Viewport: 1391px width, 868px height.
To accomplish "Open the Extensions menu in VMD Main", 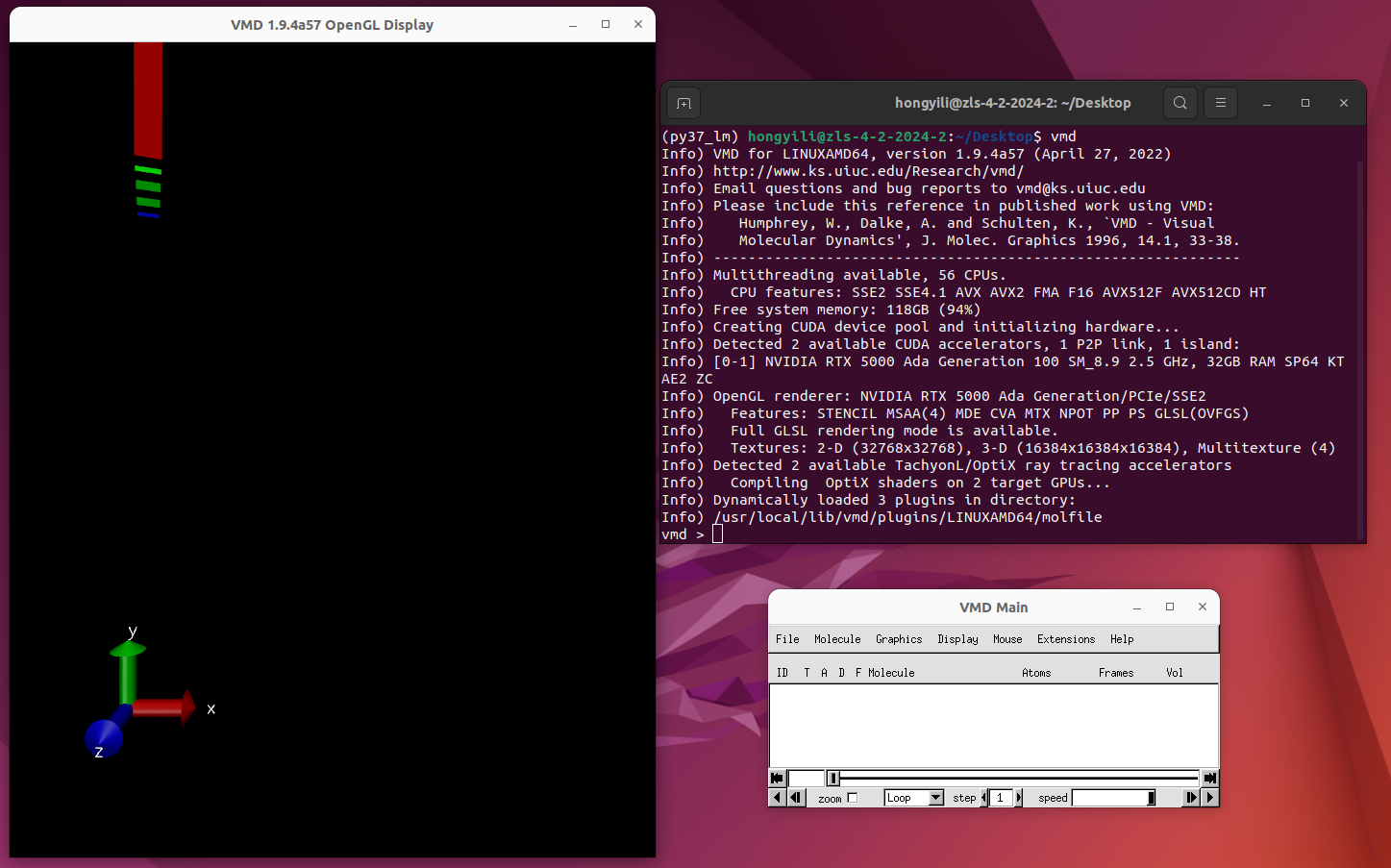I will 1066,639.
